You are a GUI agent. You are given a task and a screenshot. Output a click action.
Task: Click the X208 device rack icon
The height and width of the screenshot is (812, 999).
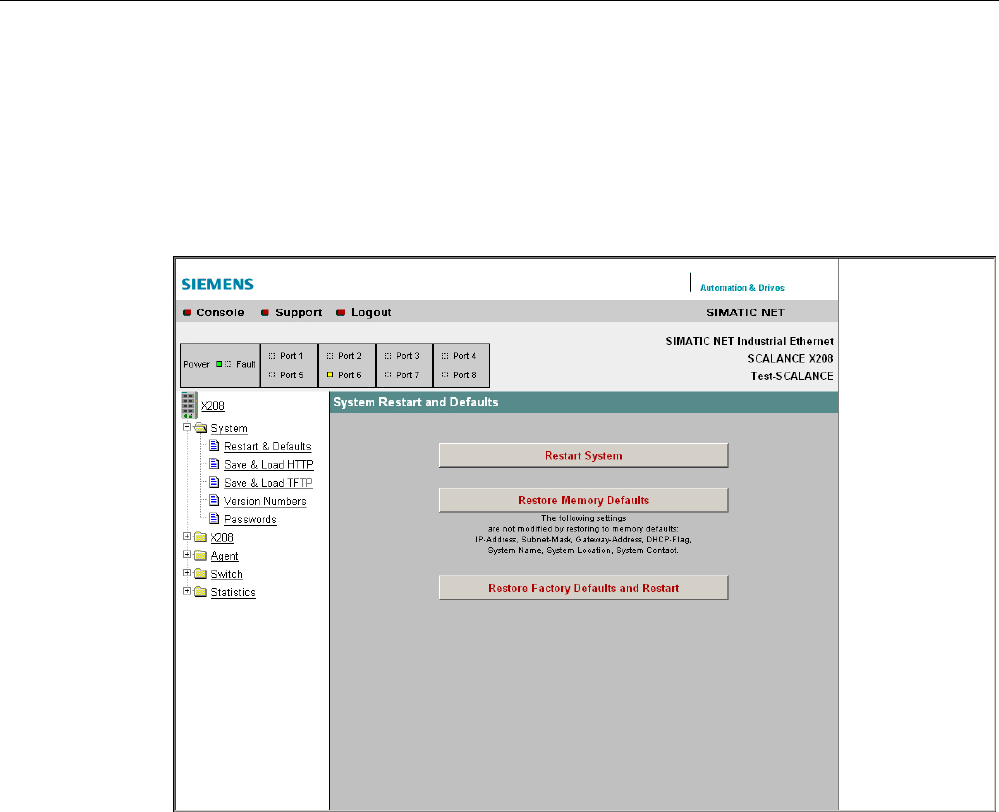pyautogui.click(x=189, y=405)
